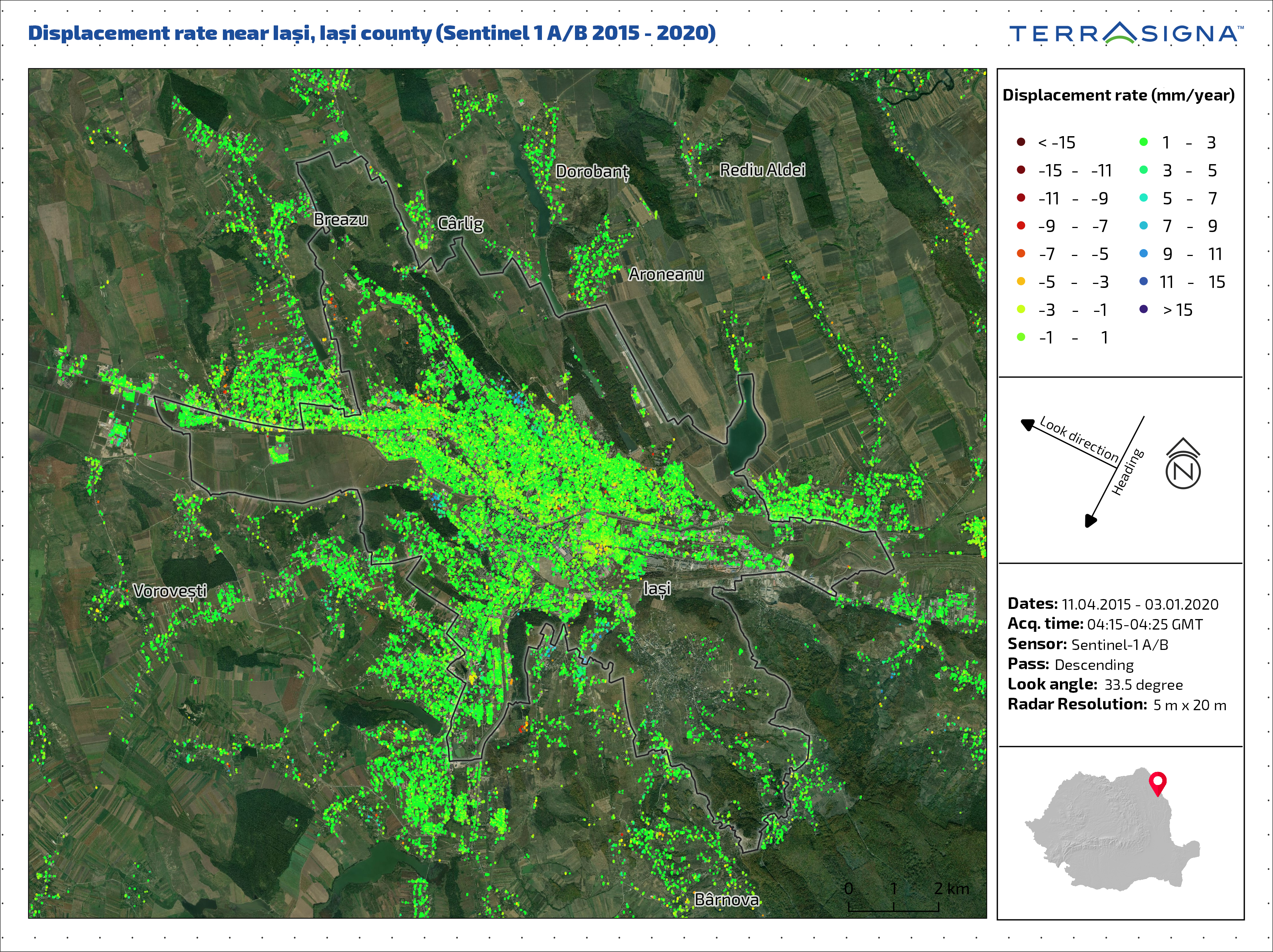Screen dimensions: 1273x952
Task: Click the purple > 15 legend dot
Action: tap(1143, 310)
